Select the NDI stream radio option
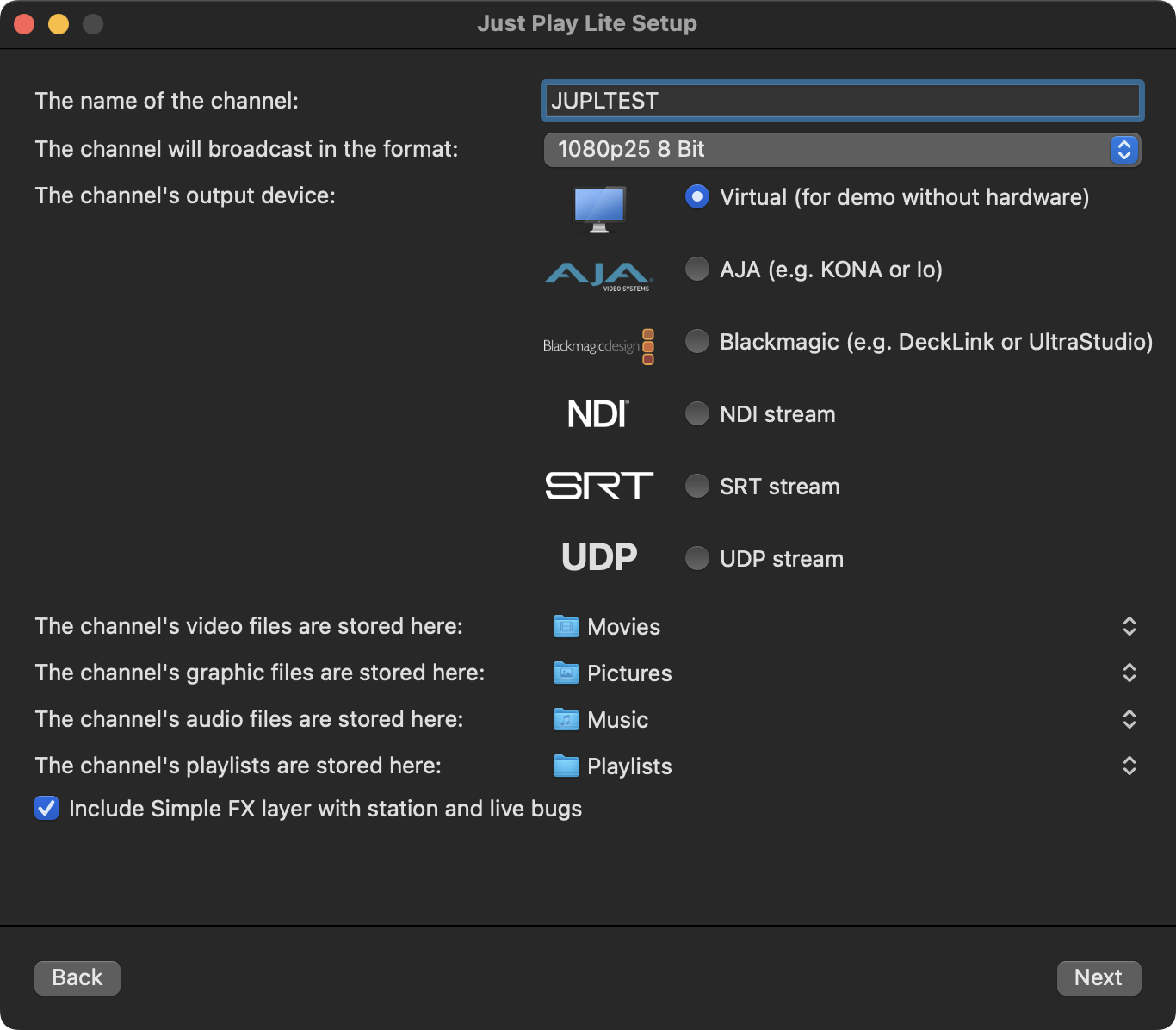 tap(697, 414)
